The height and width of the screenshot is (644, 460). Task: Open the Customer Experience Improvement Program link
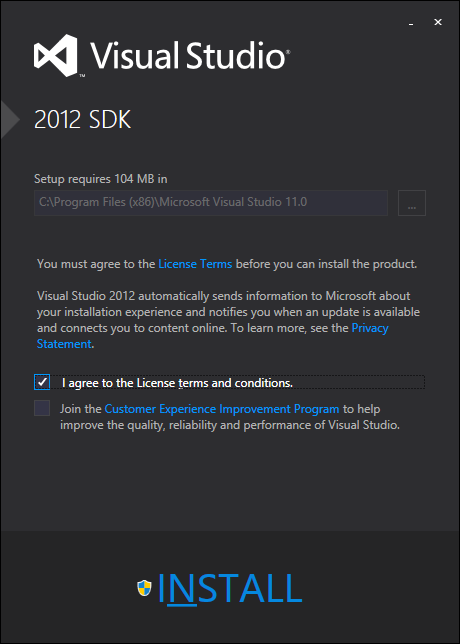[x=222, y=409]
